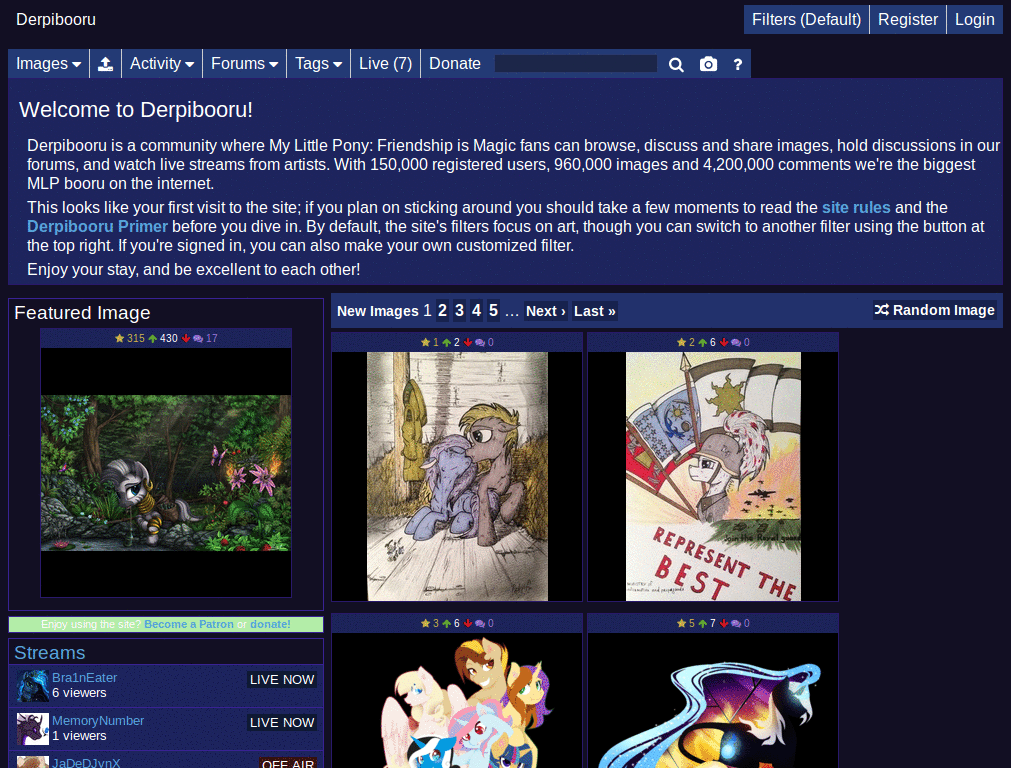Click Bra1nEater stream avatar
The height and width of the screenshot is (768, 1024).
tap(33, 686)
